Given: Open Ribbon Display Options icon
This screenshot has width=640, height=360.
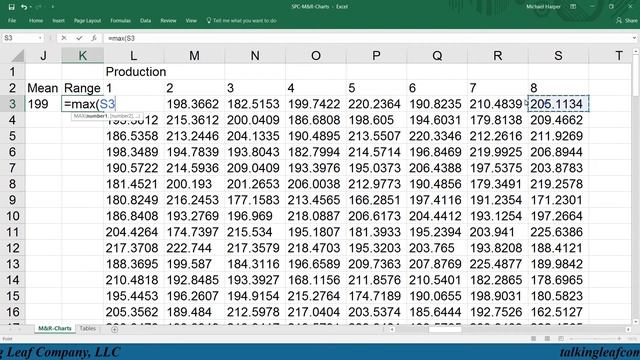Looking at the screenshot, I should click(x=573, y=7).
